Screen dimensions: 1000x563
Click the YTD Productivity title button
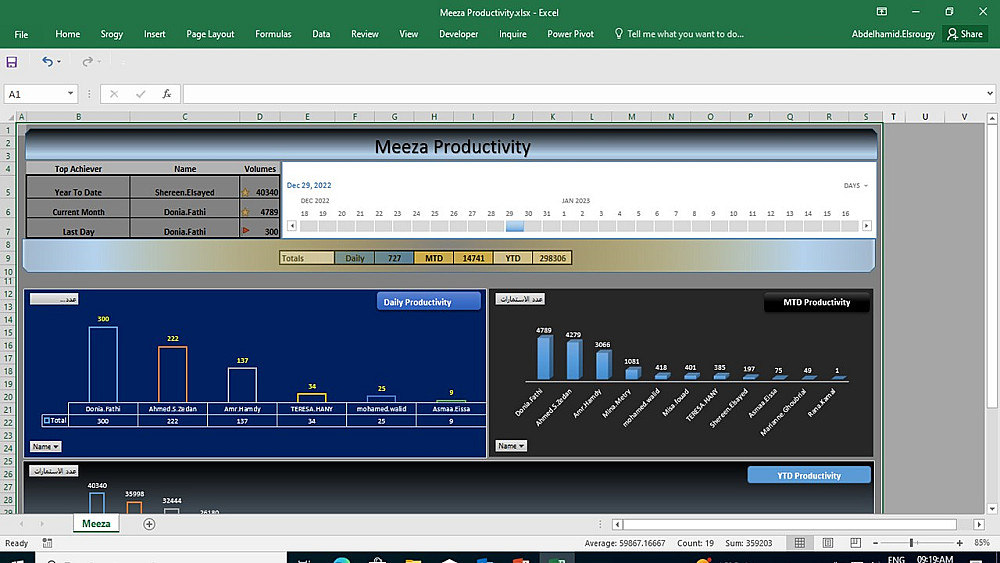[809, 475]
